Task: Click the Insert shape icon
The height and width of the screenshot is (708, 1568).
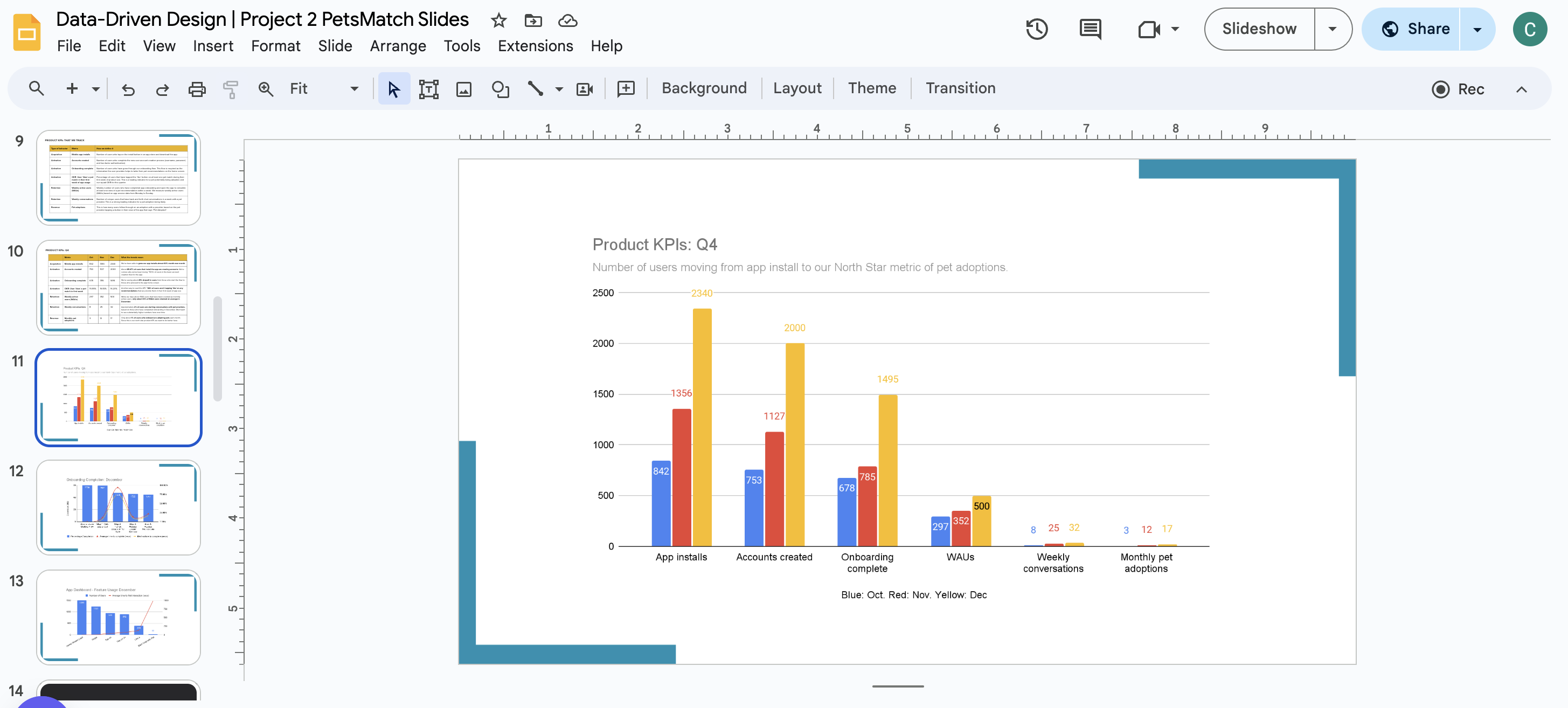Action: 498,88
